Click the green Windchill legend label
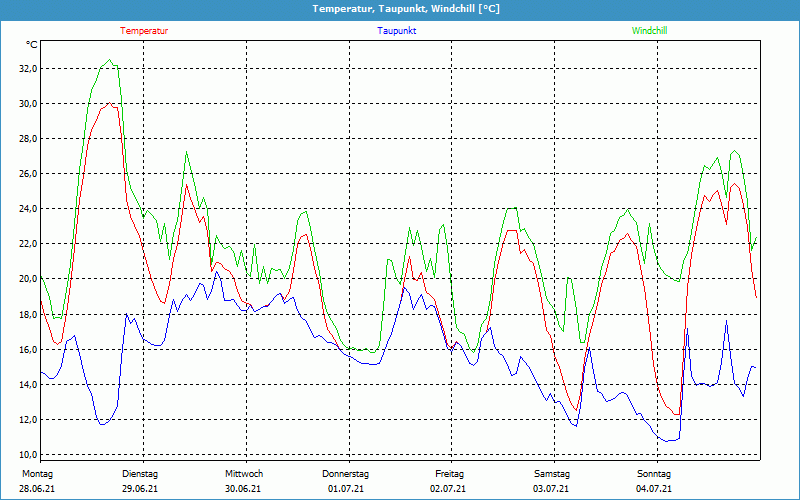Screen dimensions: 800x500 pyautogui.click(x=649, y=31)
